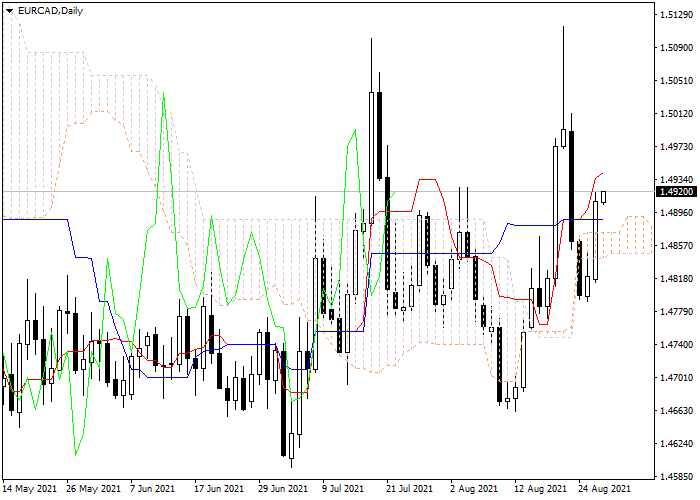Click price axis value 1.47010

click(676, 378)
